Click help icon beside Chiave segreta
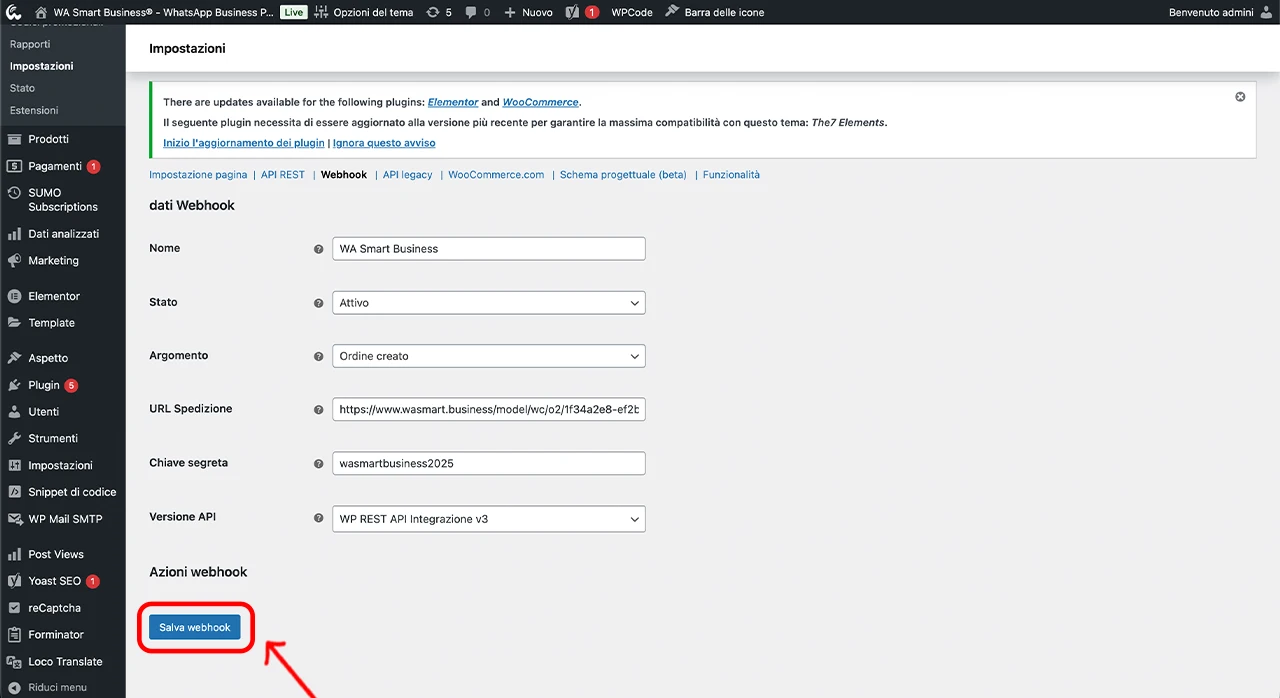 click(x=319, y=464)
